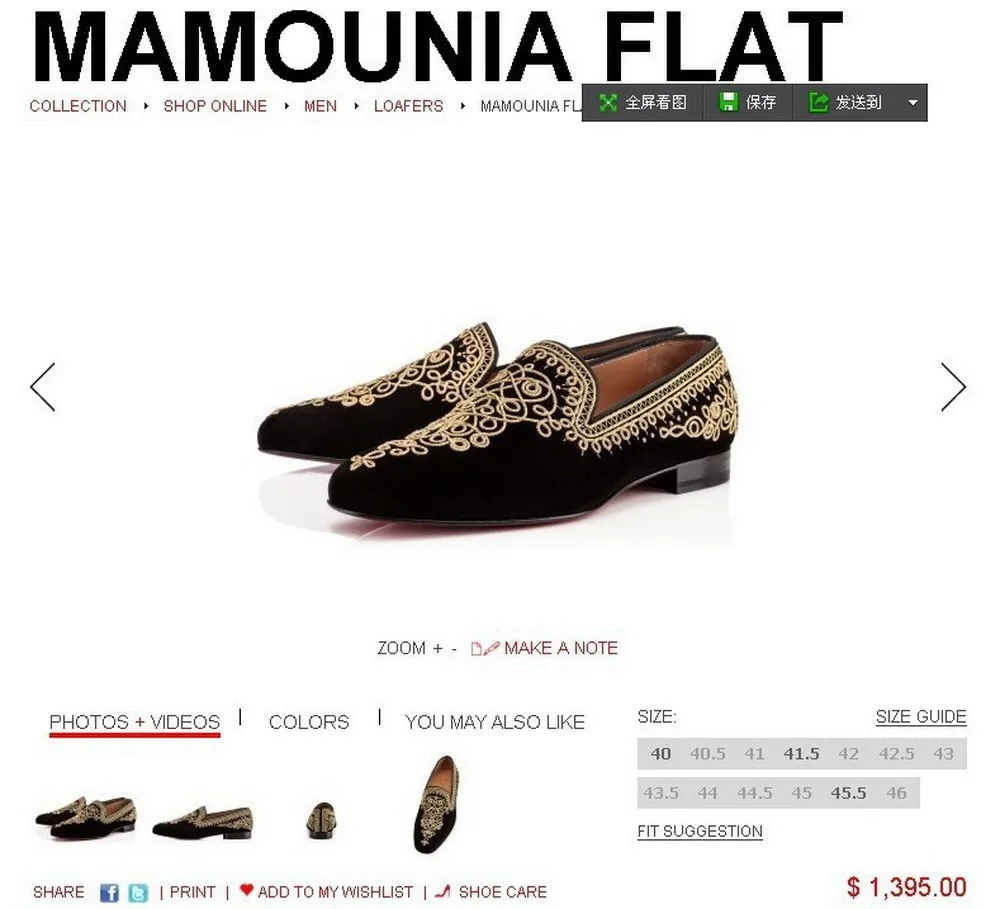Navigate to Loafers breadcrumb

(408, 106)
